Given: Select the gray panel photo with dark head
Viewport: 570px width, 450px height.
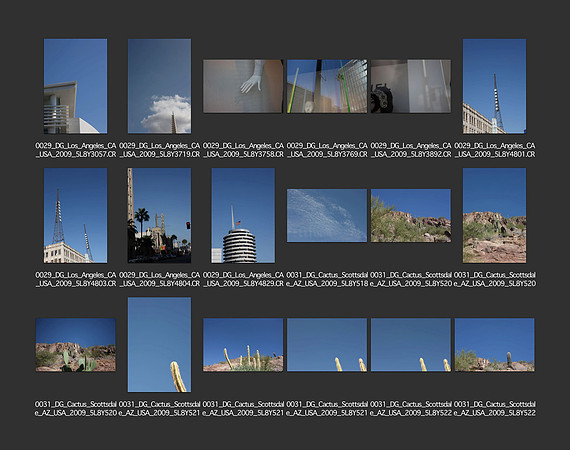Looking at the screenshot, I should (411, 86).
